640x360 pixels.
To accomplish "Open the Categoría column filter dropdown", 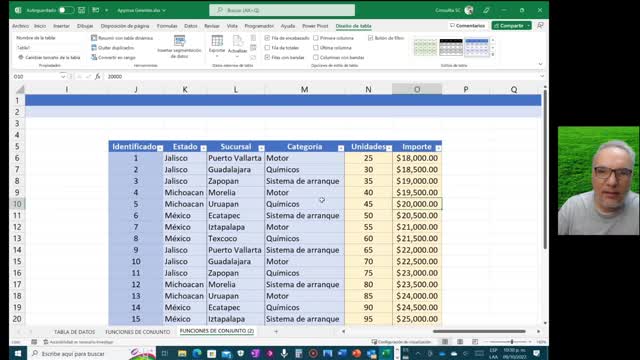I will click(x=341, y=148).
